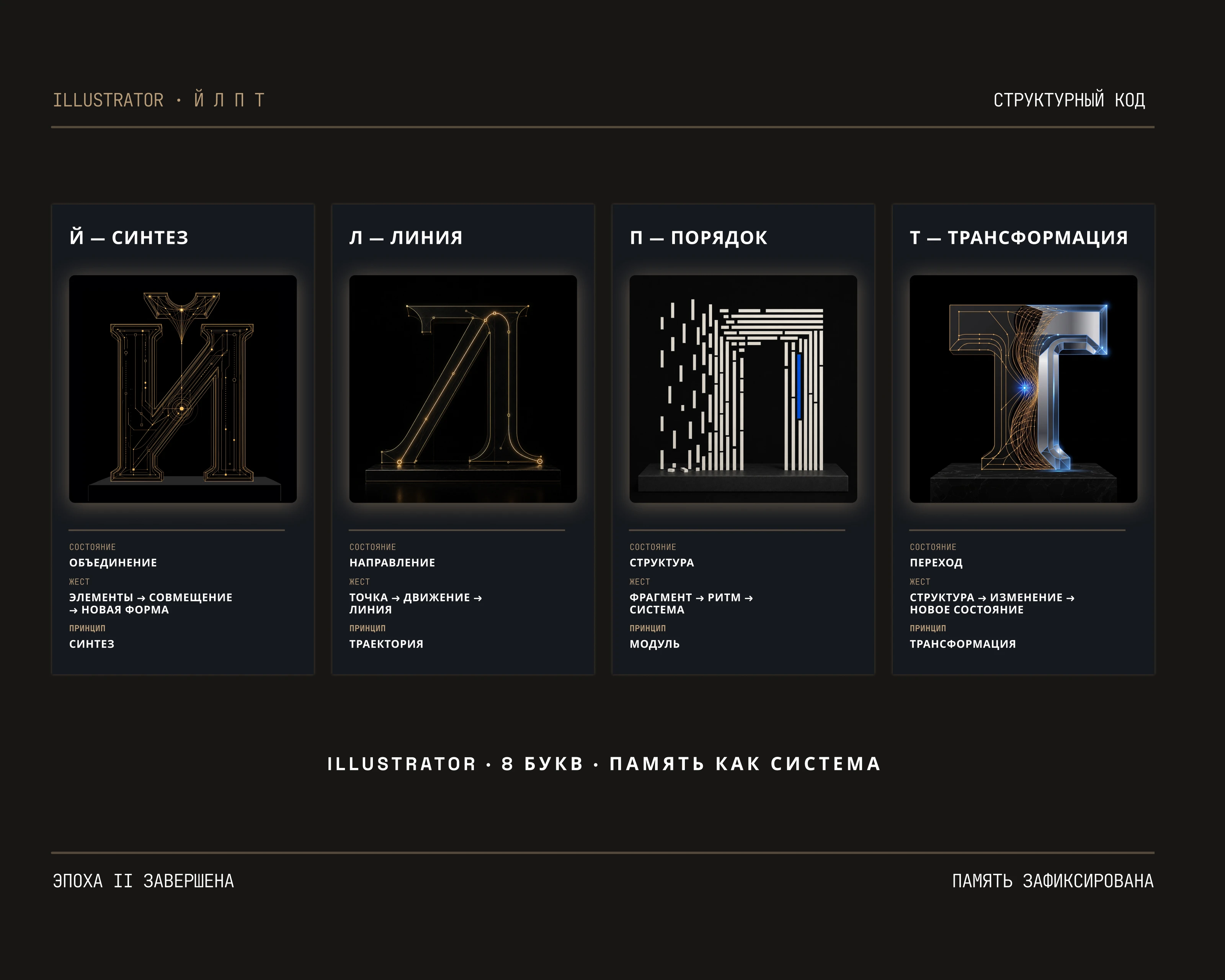Click the "СОСТОЯНИЕ" label in the Й card
The width and height of the screenshot is (1225, 980).
(92, 547)
